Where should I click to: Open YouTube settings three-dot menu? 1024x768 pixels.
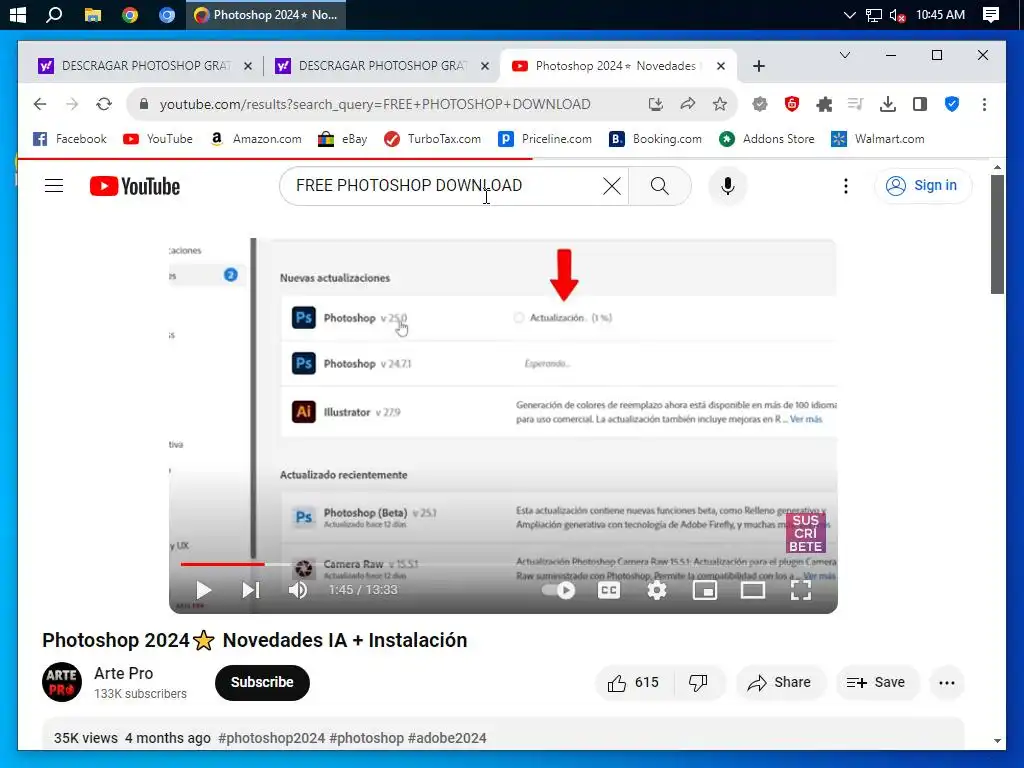[x=846, y=186]
